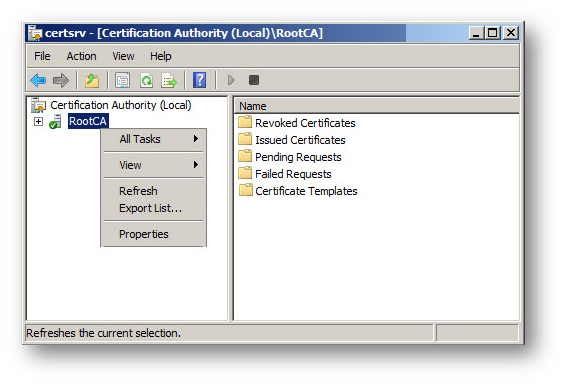Screen dimensions: 567x387
Task: Select the Certification Authority (Local) tree label
Action: point(121,105)
